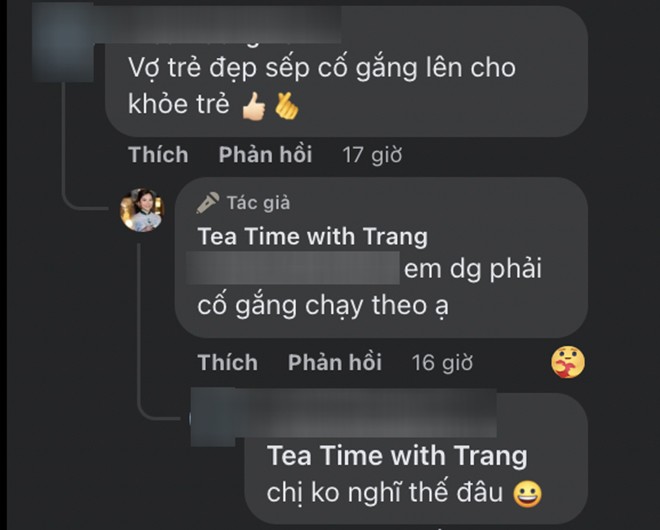660x530 pixels.
Task: Click Thích under the 16 giờ reply
Action: (228, 362)
